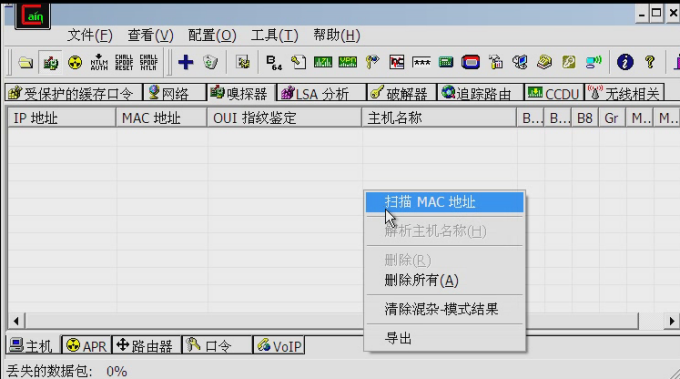Screen dimensions: 680x379
Task: Sort by the MAC 地址 column header
Action: coord(161,118)
